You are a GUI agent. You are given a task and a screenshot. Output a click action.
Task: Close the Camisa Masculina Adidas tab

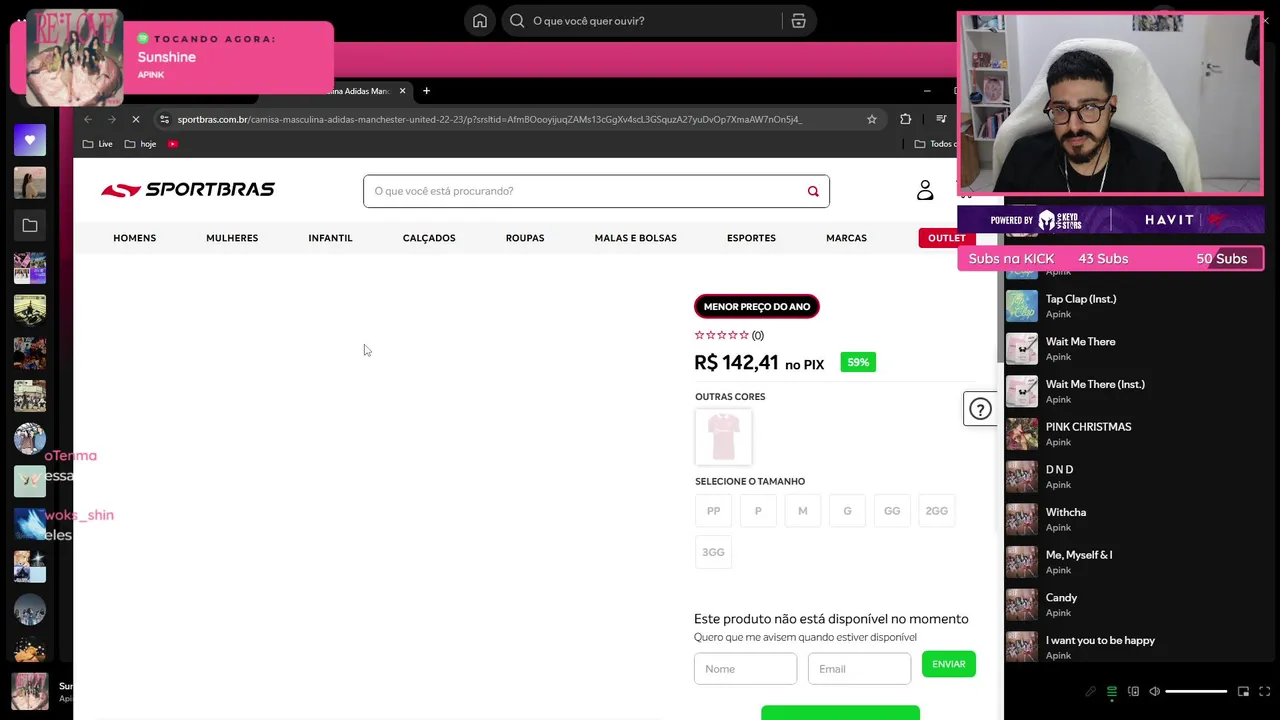coord(403,91)
